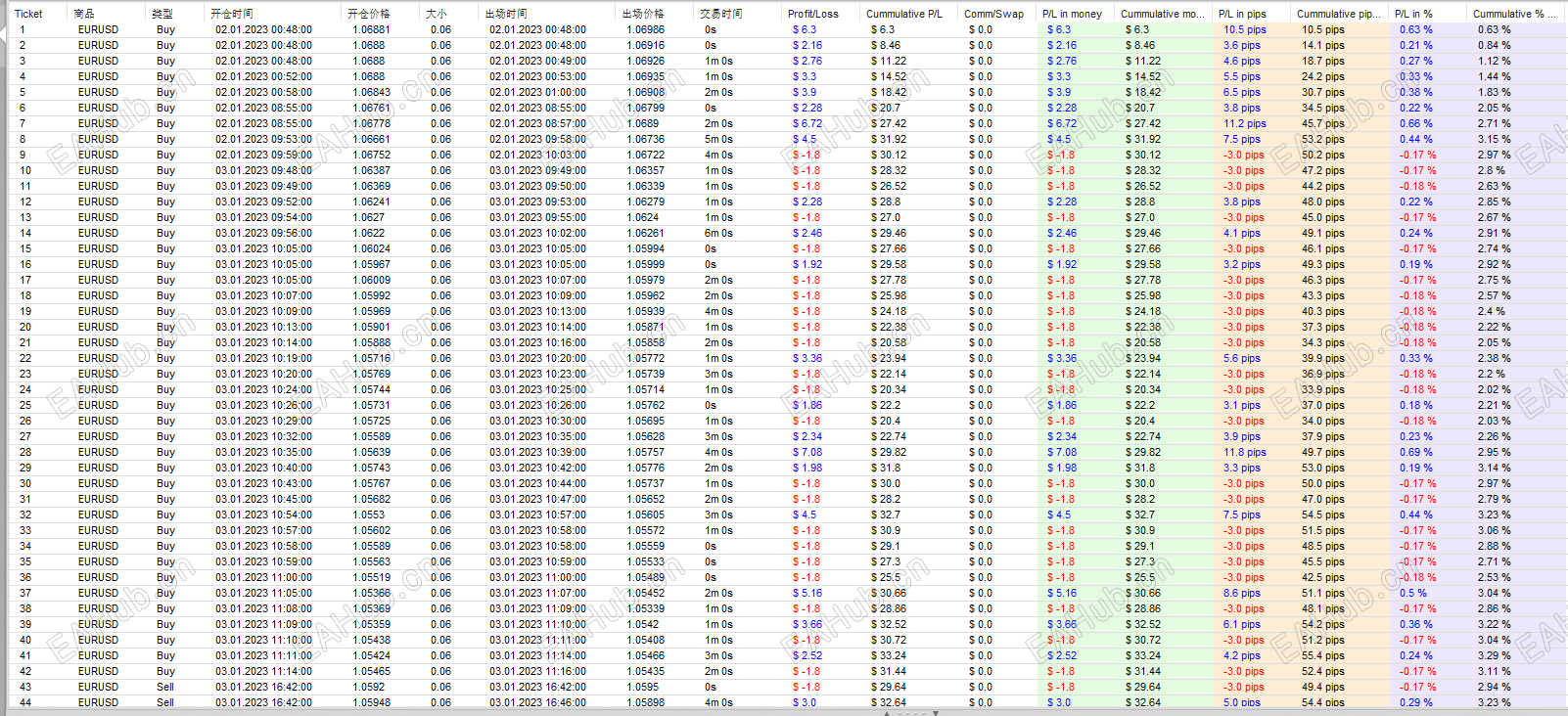Viewport: 1568px width, 716px height.
Task: Click the 大小 column header
Action: tap(437, 14)
